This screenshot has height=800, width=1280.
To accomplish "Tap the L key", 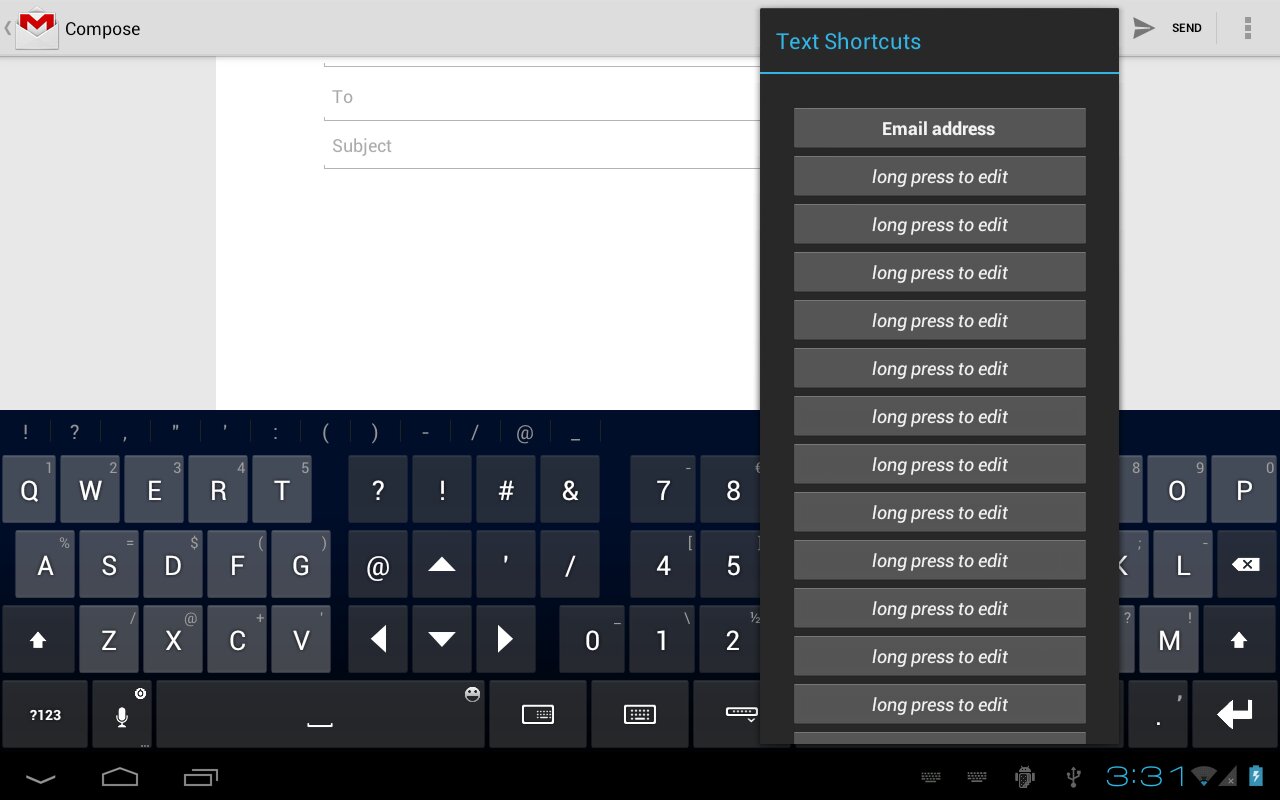I will click(1183, 565).
